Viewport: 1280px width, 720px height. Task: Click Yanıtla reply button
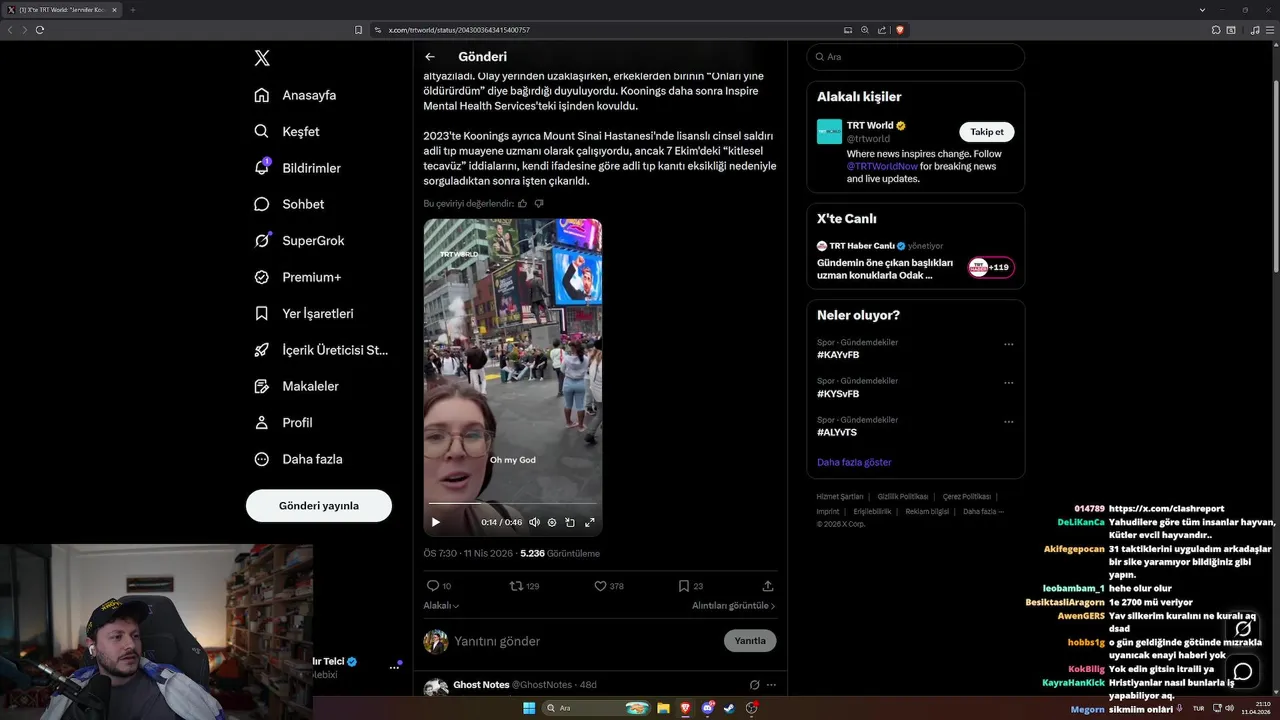pos(750,641)
